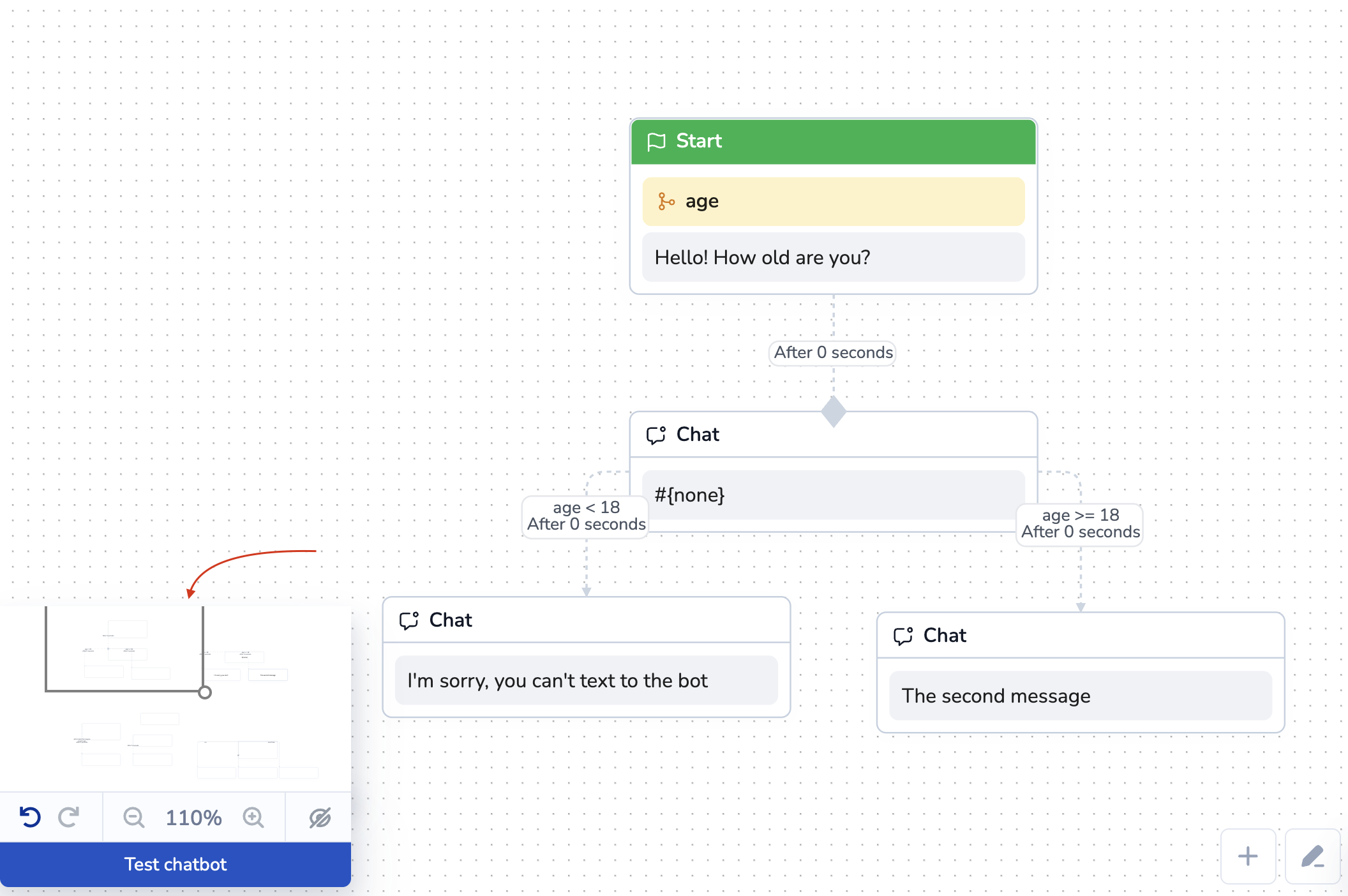
Task: Click the 'age >= 18' condition label
Action: point(1080,516)
